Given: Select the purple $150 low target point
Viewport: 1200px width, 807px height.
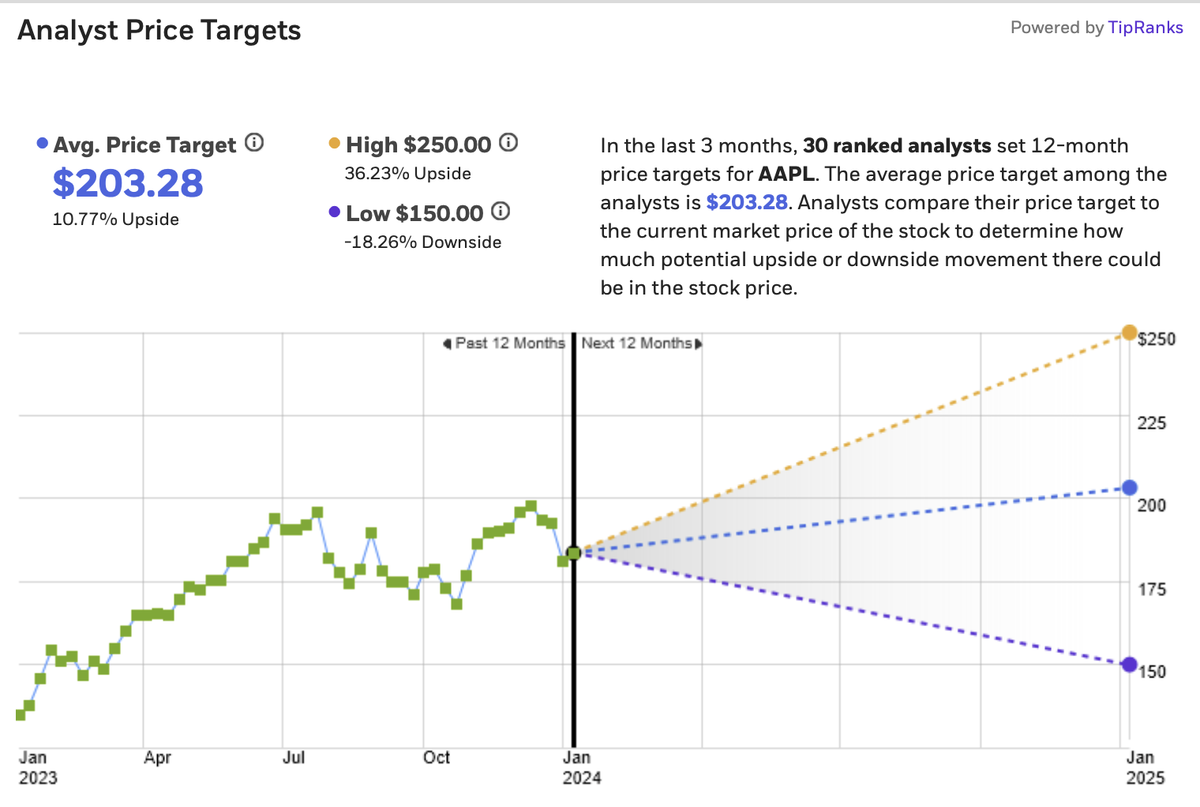Looking at the screenshot, I should [1129, 665].
